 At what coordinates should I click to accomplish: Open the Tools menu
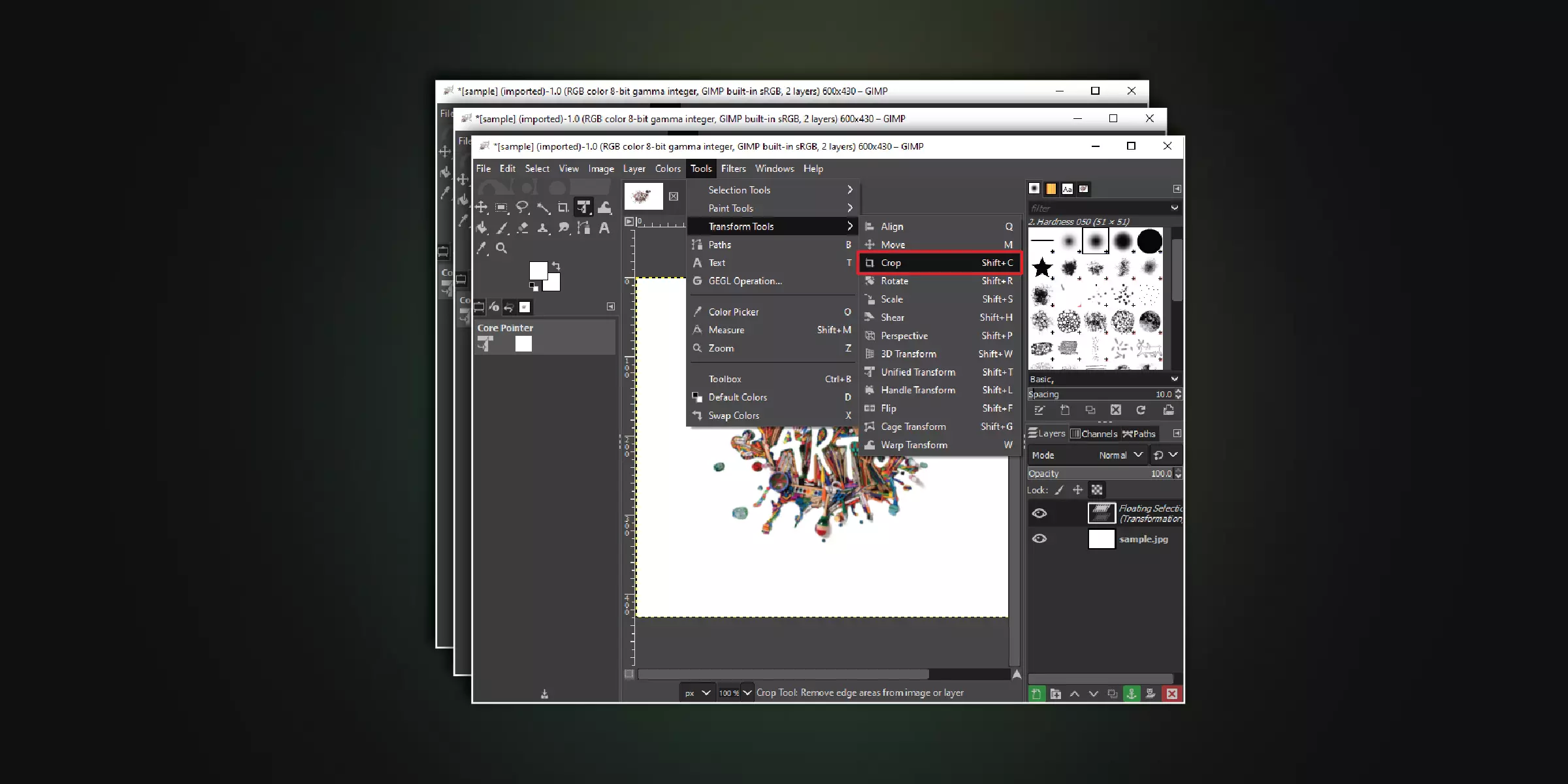coord(700,168)
